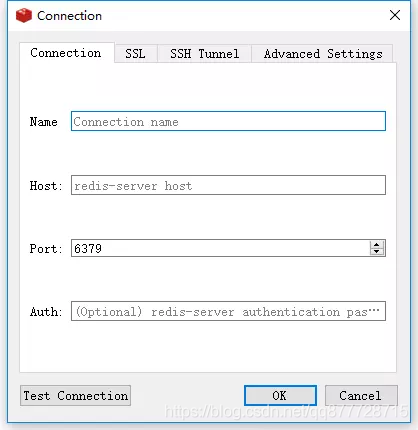Click the Name label
The width and height of the screenshot is (418, 430).
click(43, 122)
